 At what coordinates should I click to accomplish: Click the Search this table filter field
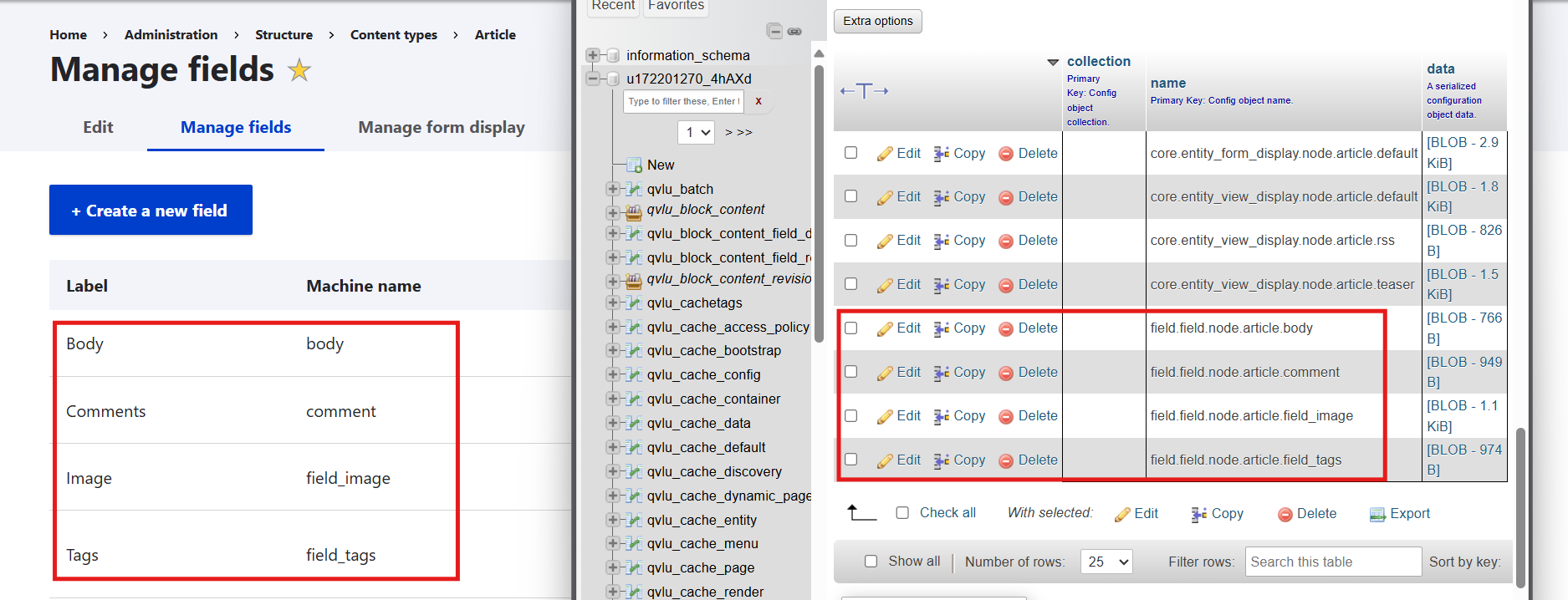[x=1332, y=562]
